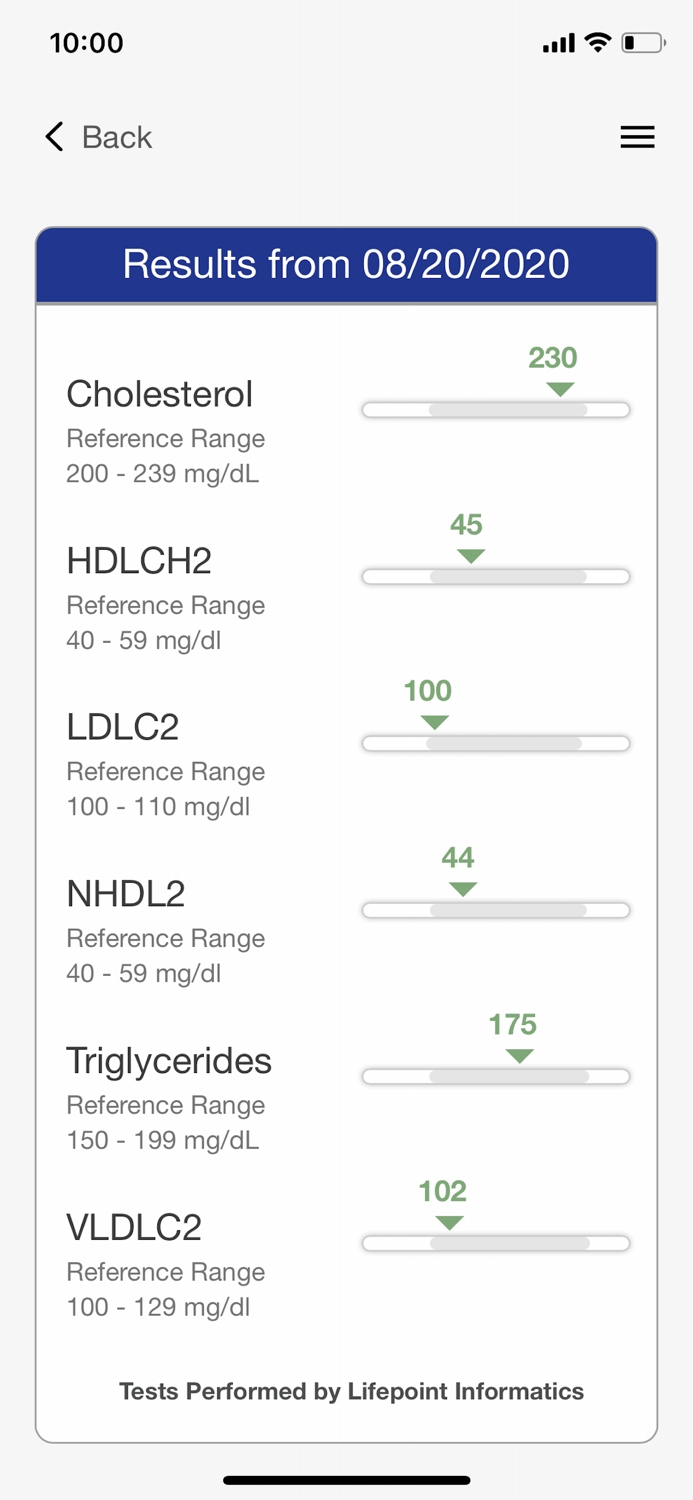The width and height of the screenshot is (693, 1500).
Task: Open the hamburger menu icon
Action: click(637, 137)
